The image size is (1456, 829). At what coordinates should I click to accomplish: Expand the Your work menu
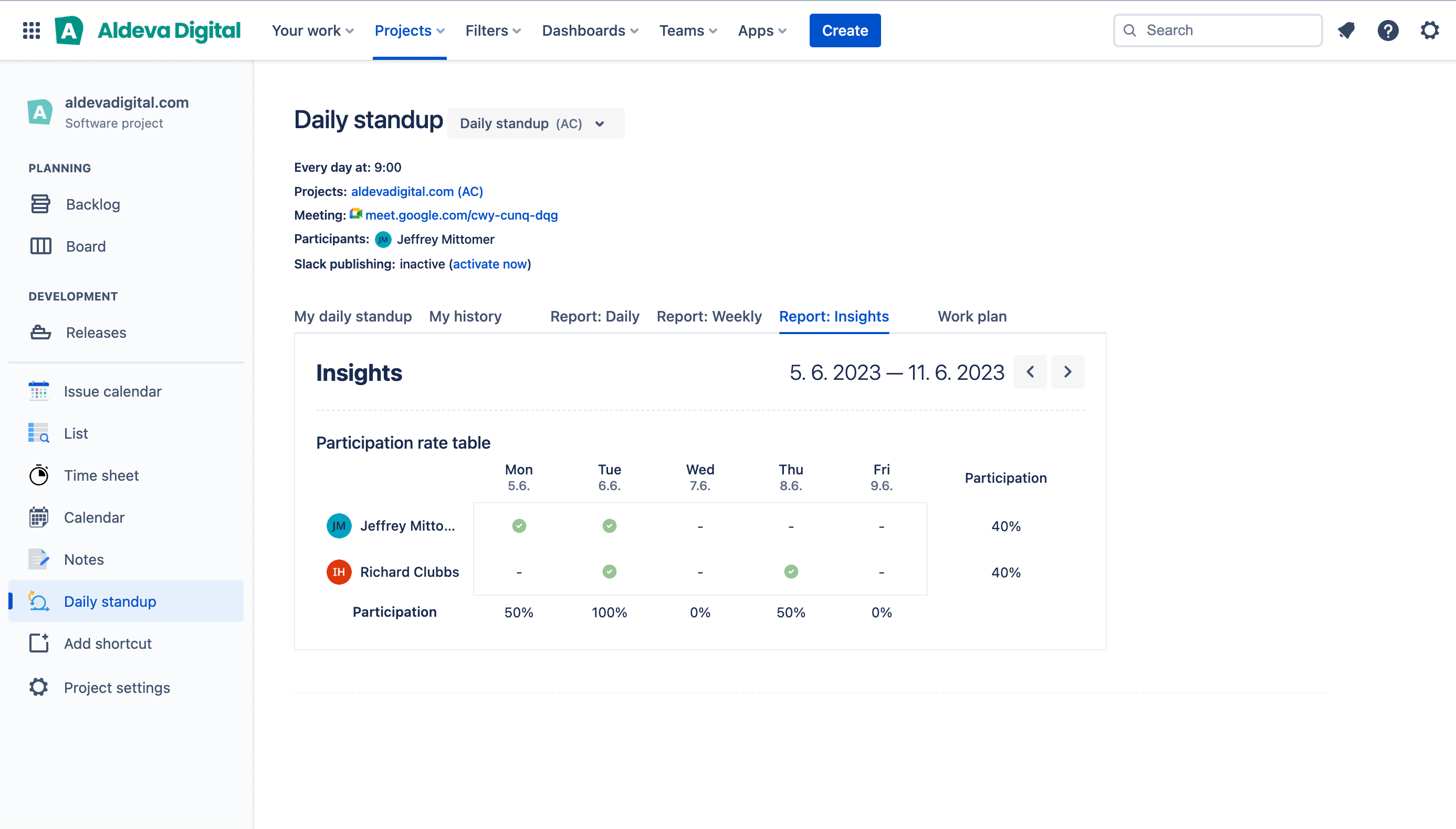coord(312,30)
